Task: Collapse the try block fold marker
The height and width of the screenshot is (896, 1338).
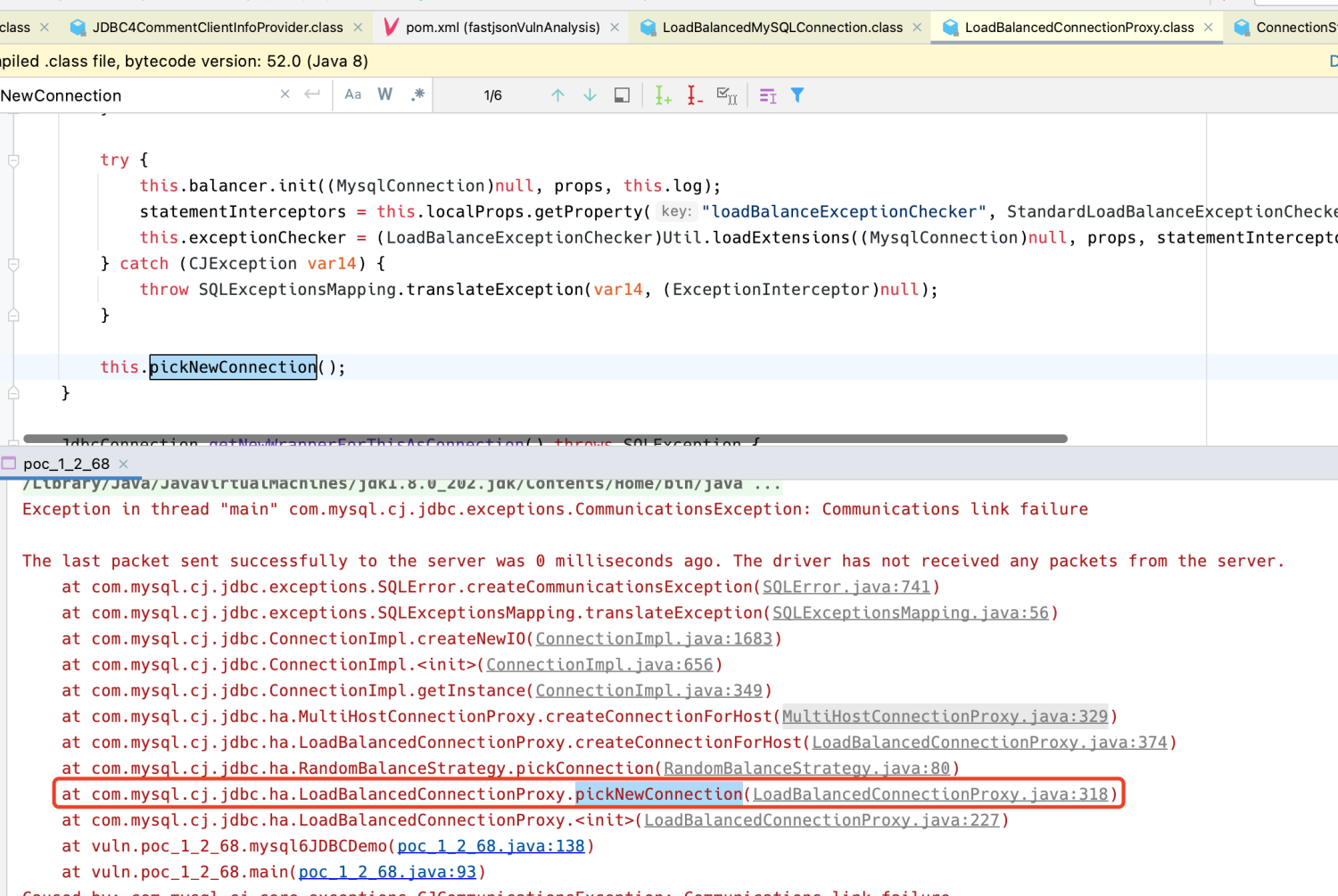Action: click(13, 160)
